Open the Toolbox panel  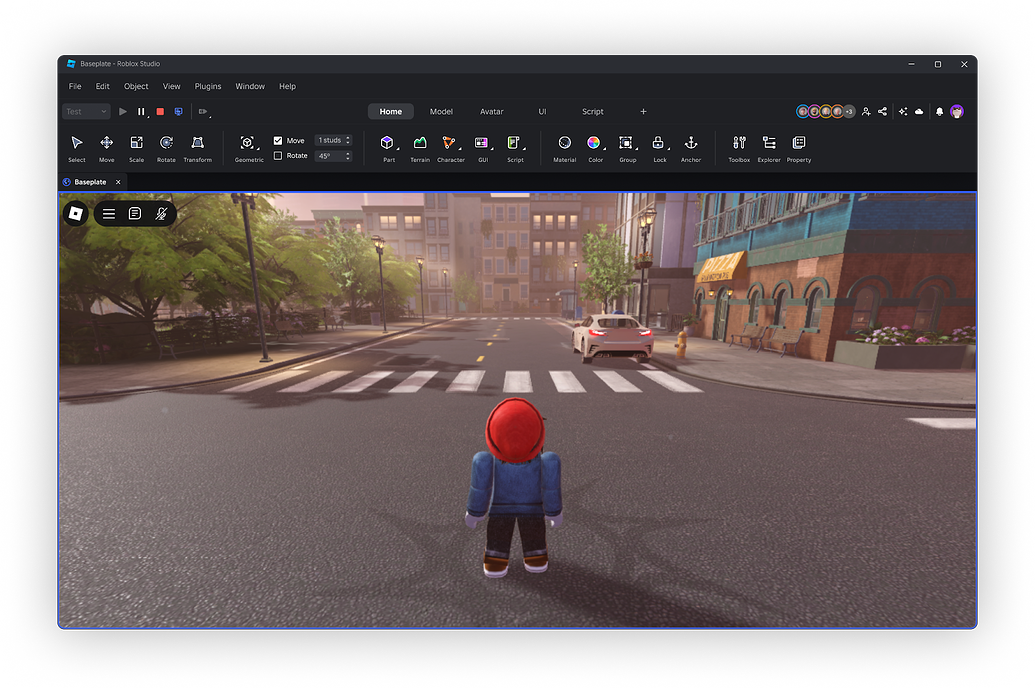coord(739,145)
